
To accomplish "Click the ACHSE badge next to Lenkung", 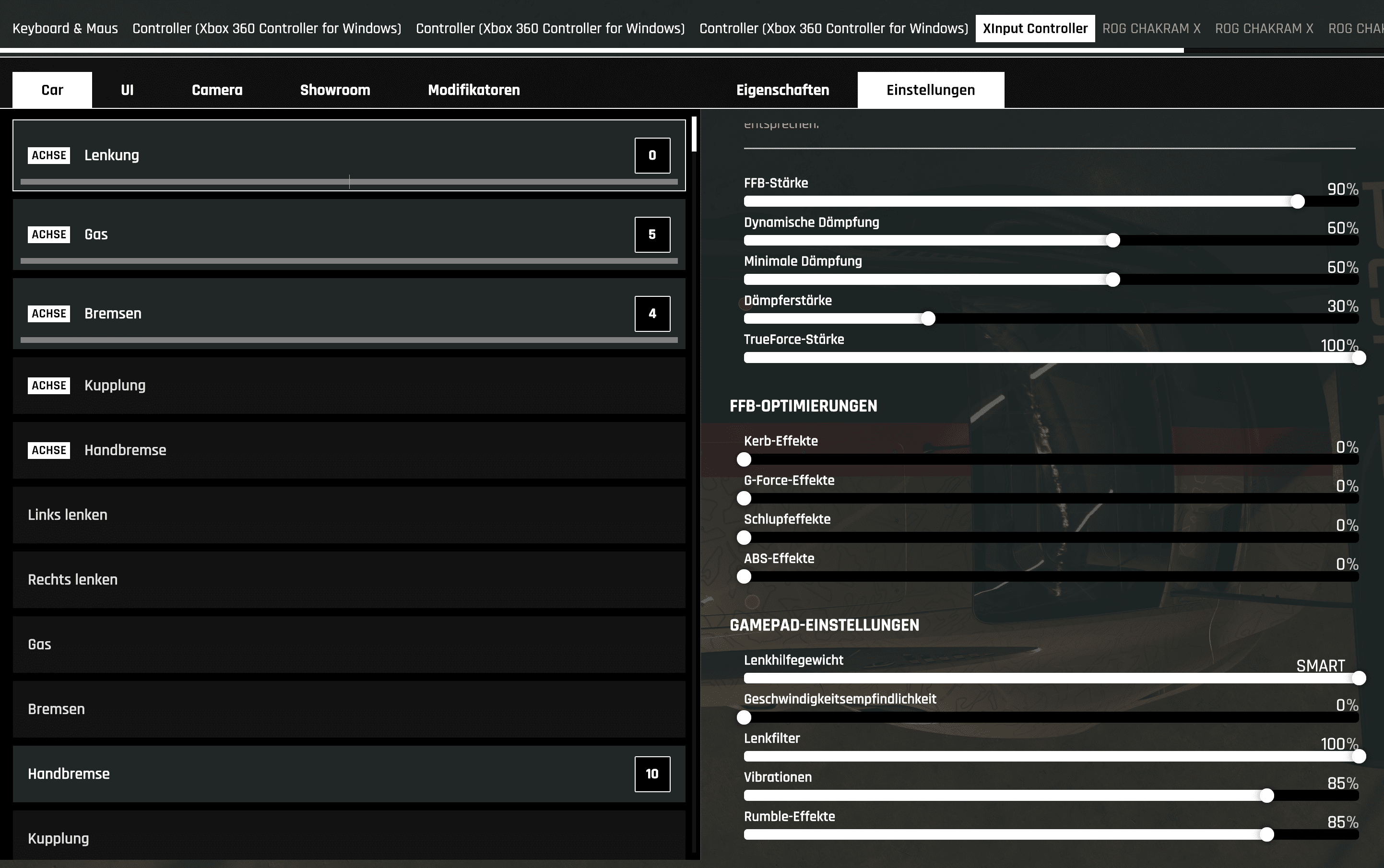I will click(x=49, y=155).
